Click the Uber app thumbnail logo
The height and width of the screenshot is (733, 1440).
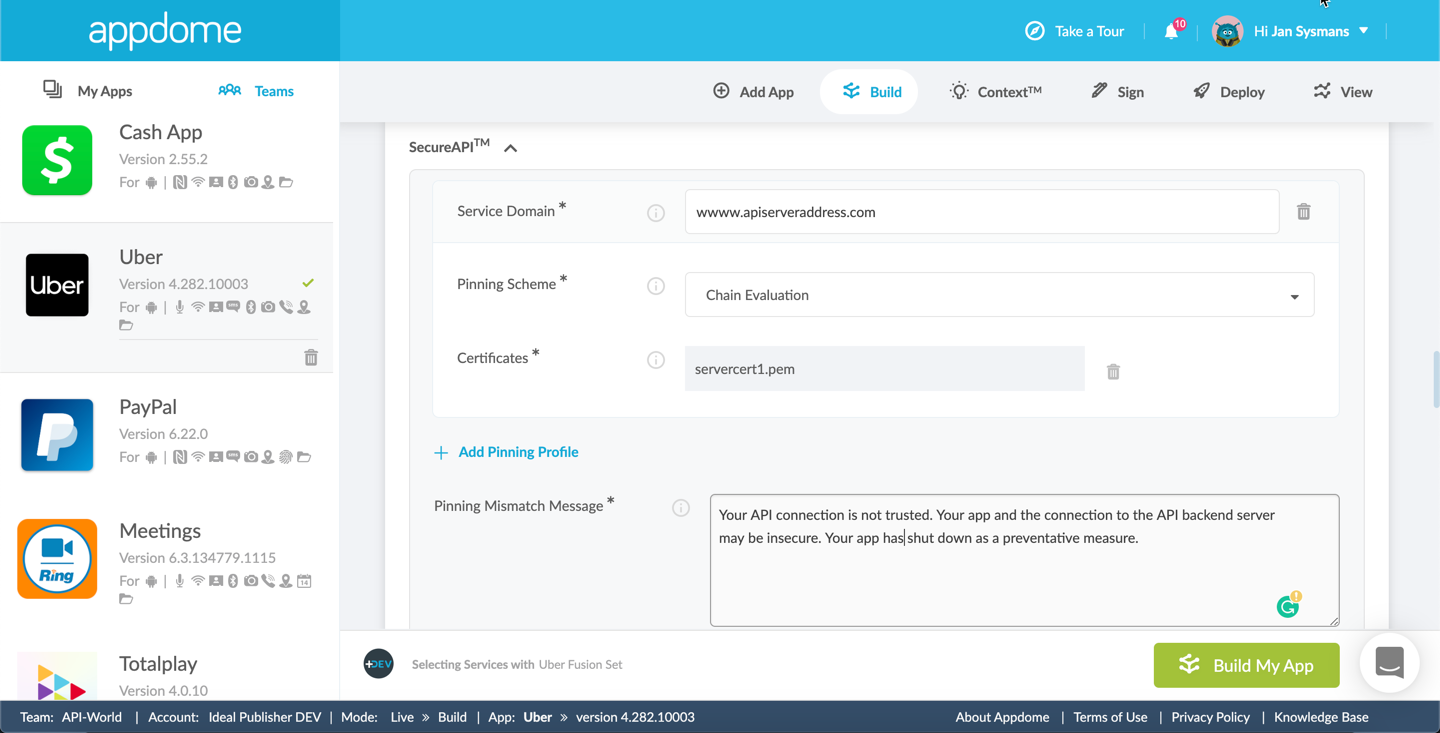[57, 285]
